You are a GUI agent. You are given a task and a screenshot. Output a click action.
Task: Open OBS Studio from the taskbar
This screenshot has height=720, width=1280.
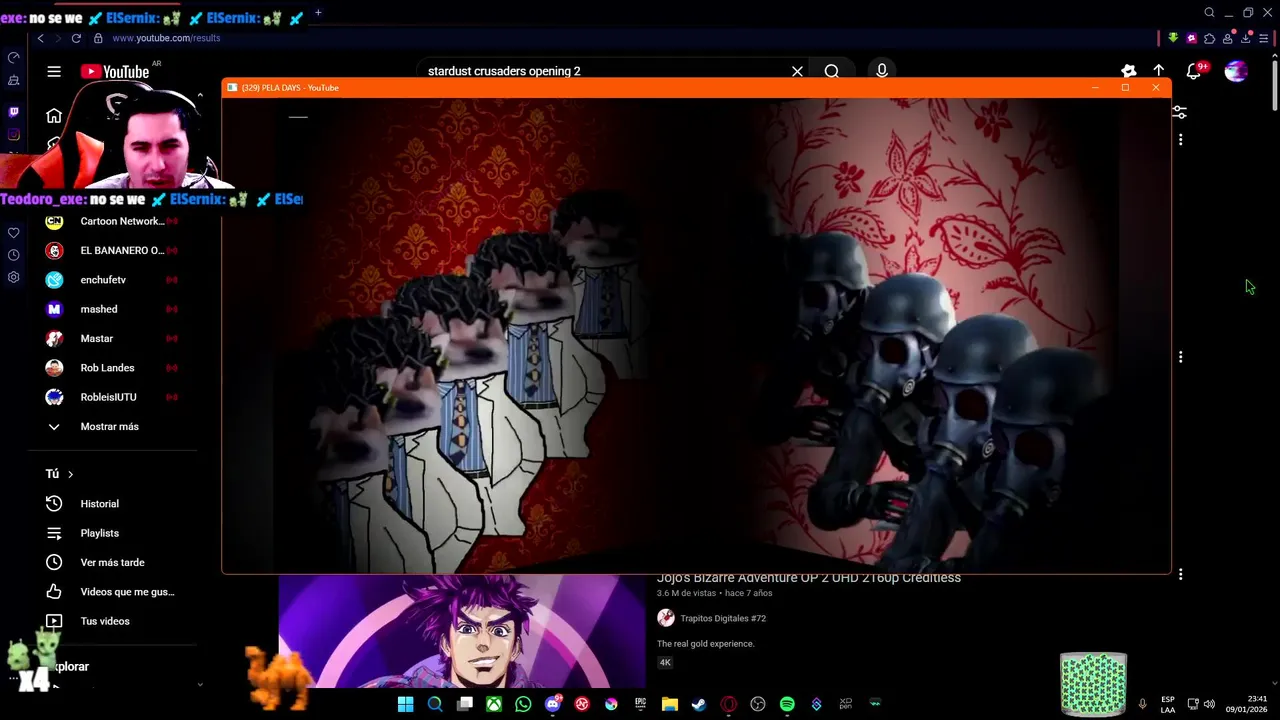tap(758, 704)
